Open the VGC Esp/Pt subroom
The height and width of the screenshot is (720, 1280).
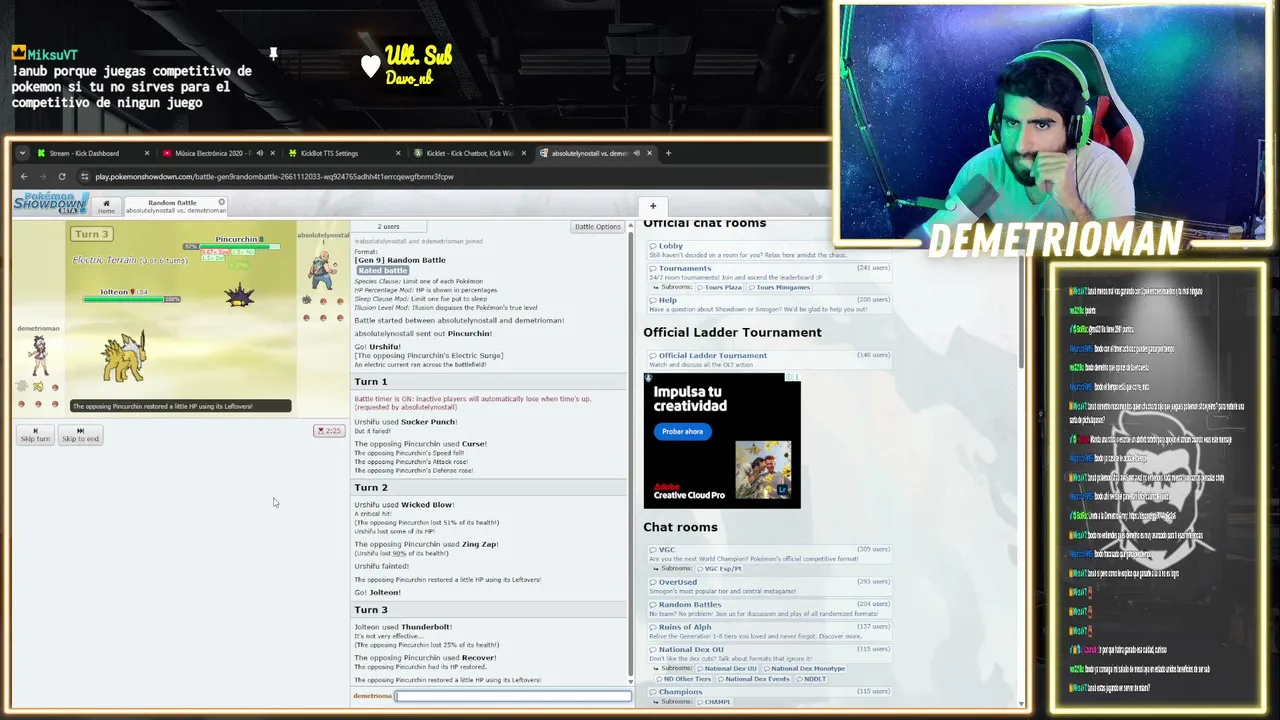tap(719, 569)
